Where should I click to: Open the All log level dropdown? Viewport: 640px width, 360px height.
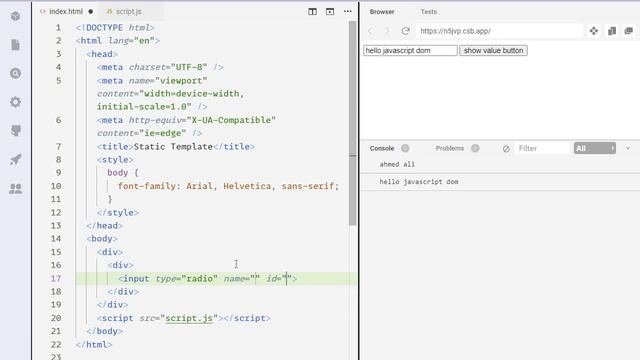tap(595, 148)
